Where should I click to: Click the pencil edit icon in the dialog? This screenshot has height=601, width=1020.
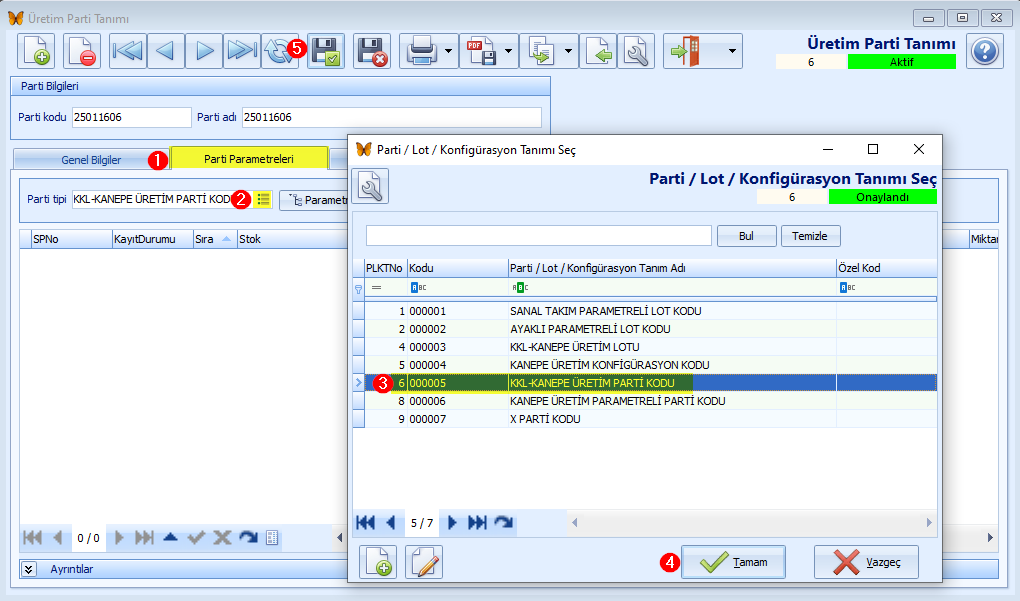(424, 562)
